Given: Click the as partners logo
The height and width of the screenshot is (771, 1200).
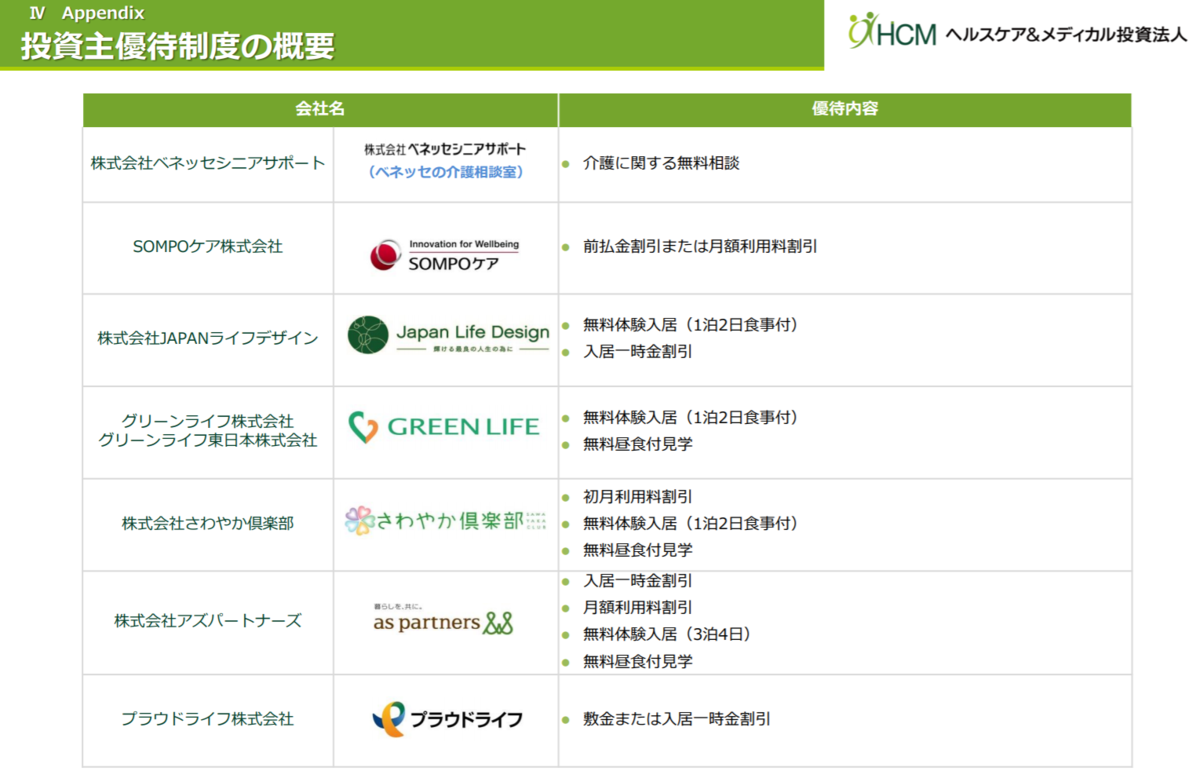Looking at the screenshot, I should tap(443, 620).
